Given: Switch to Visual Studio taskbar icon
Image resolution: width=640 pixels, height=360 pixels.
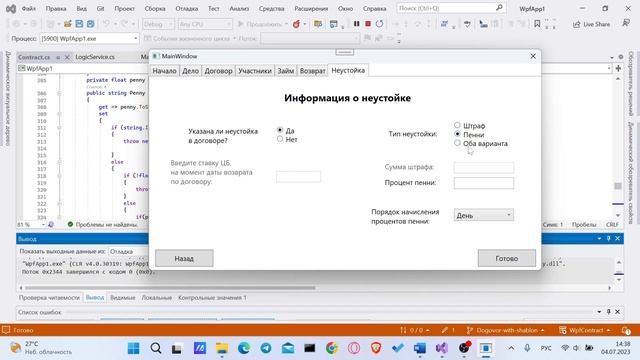Looking at the screenshot, I should [442, 348].
